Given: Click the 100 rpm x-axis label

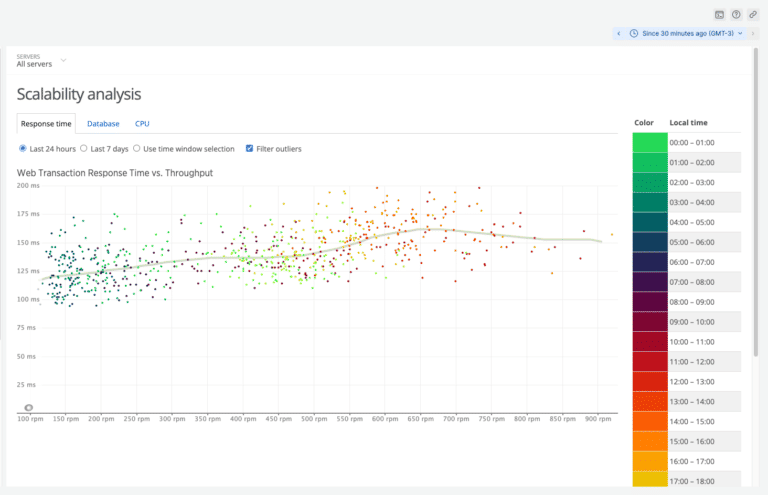Looking at the screenshot, I should pos(30,419).
